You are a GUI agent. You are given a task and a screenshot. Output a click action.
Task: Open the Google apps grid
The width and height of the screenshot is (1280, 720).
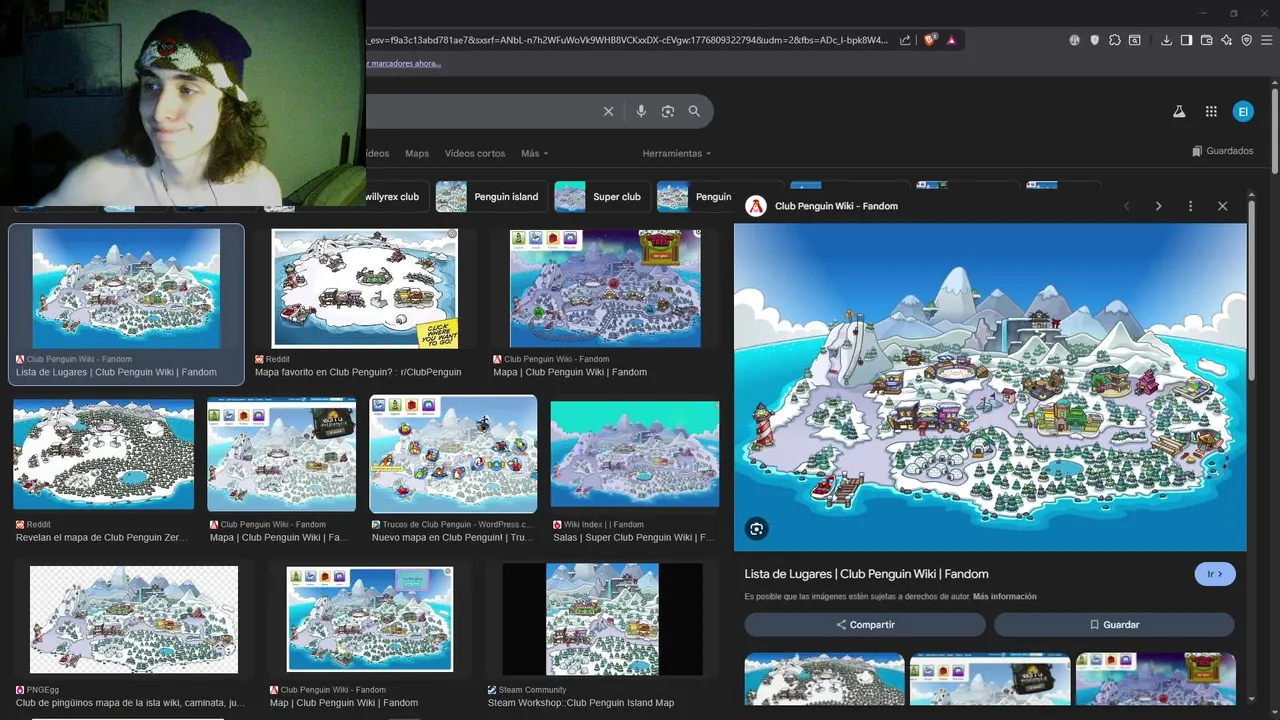pos(1211,112)
